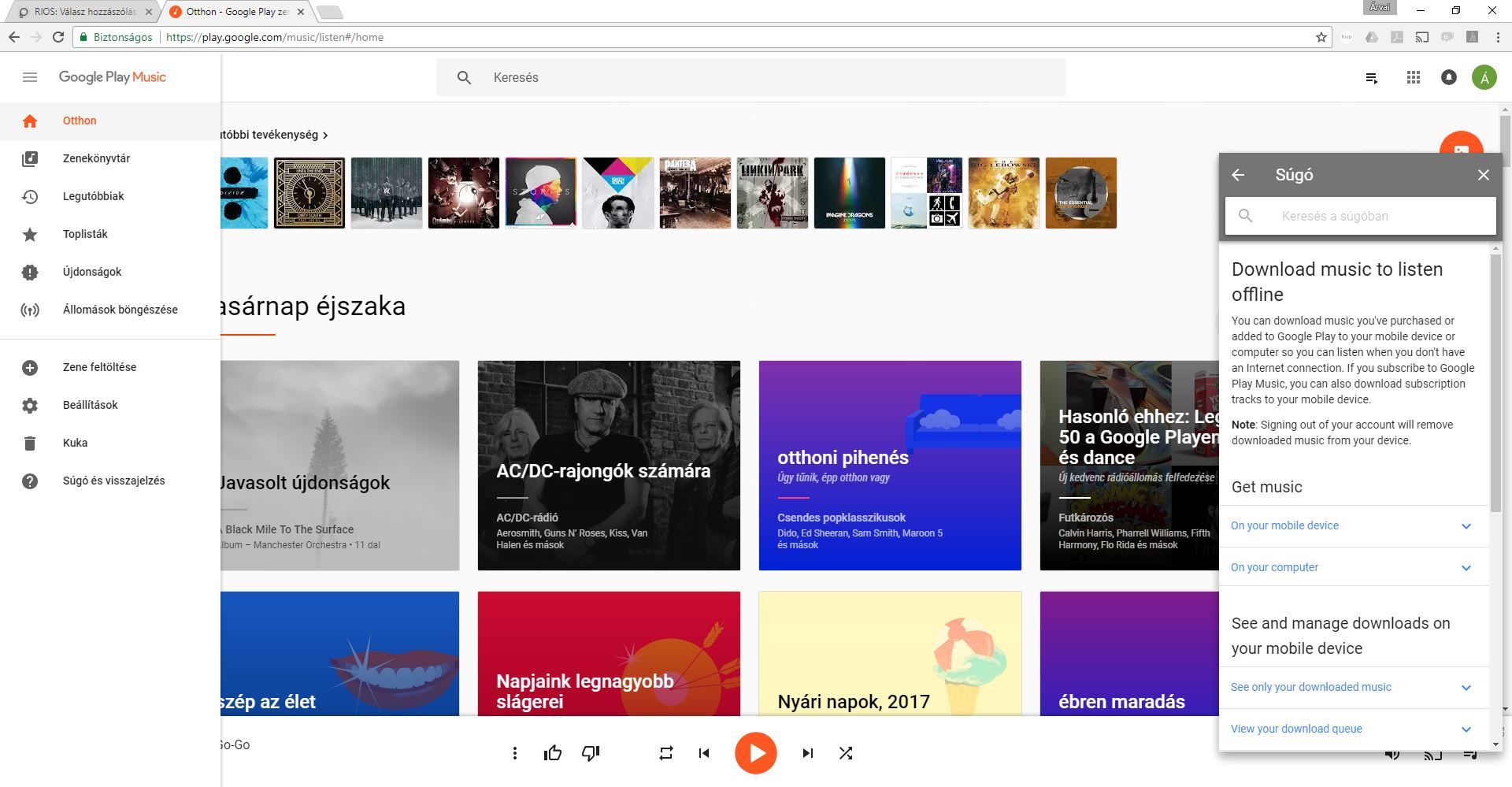The image size is (1512, 787).
Task: Select Zene feltöltése upload music
Action: [x=110, y=367]
